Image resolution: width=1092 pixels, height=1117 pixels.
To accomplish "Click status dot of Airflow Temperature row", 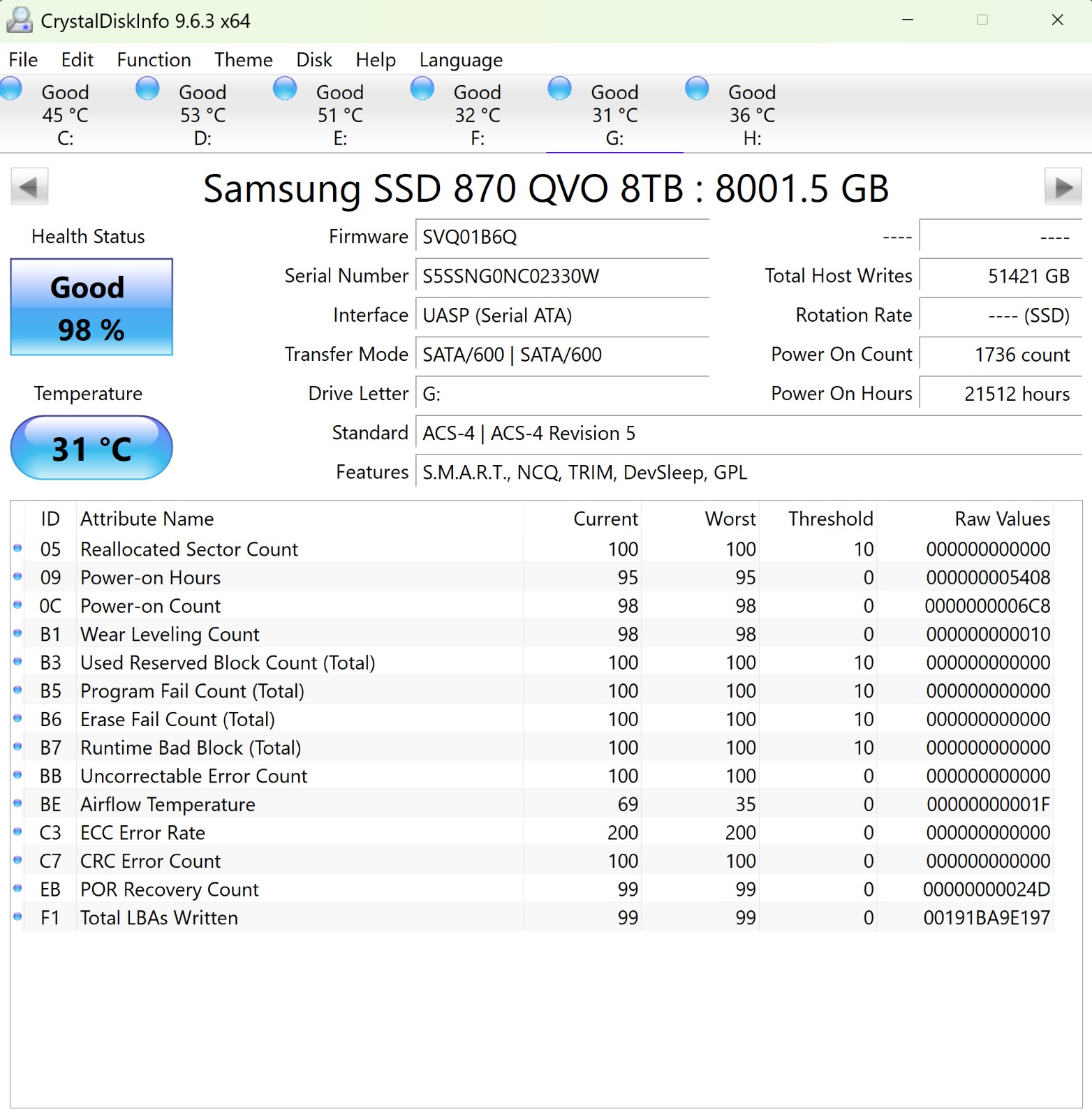I will [18, 804].
